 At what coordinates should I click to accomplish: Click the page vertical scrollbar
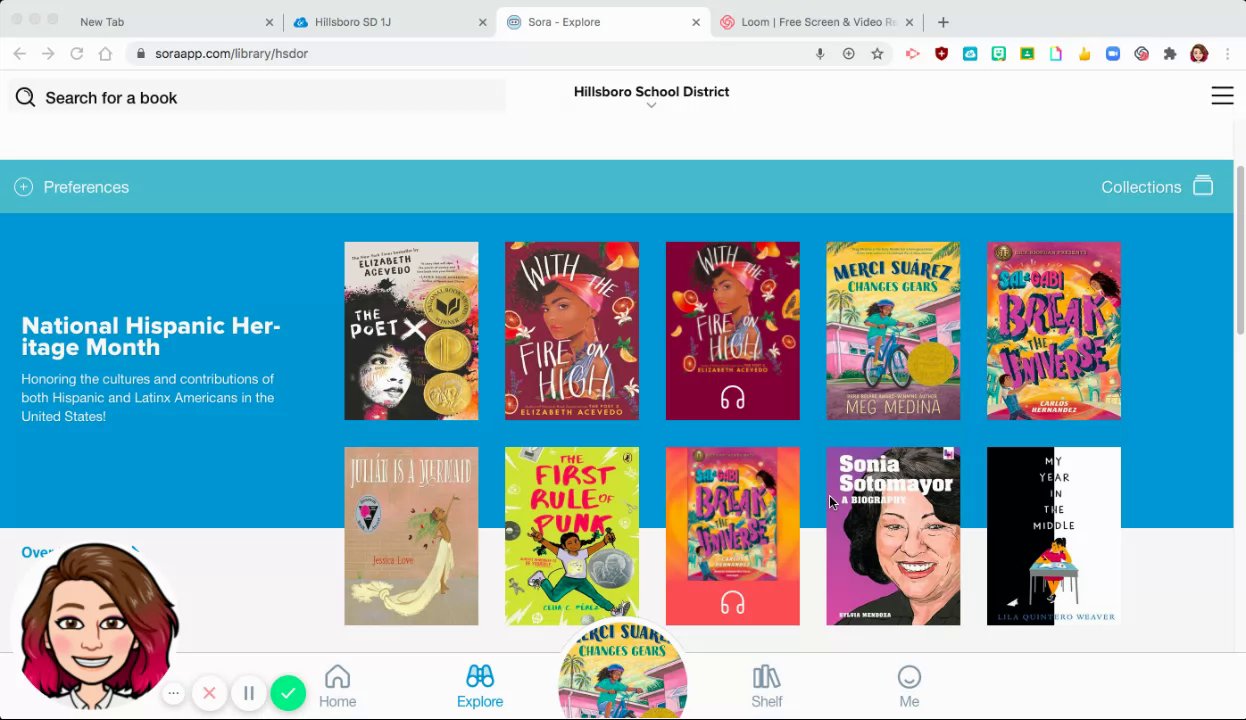[x=1240, y=250]
